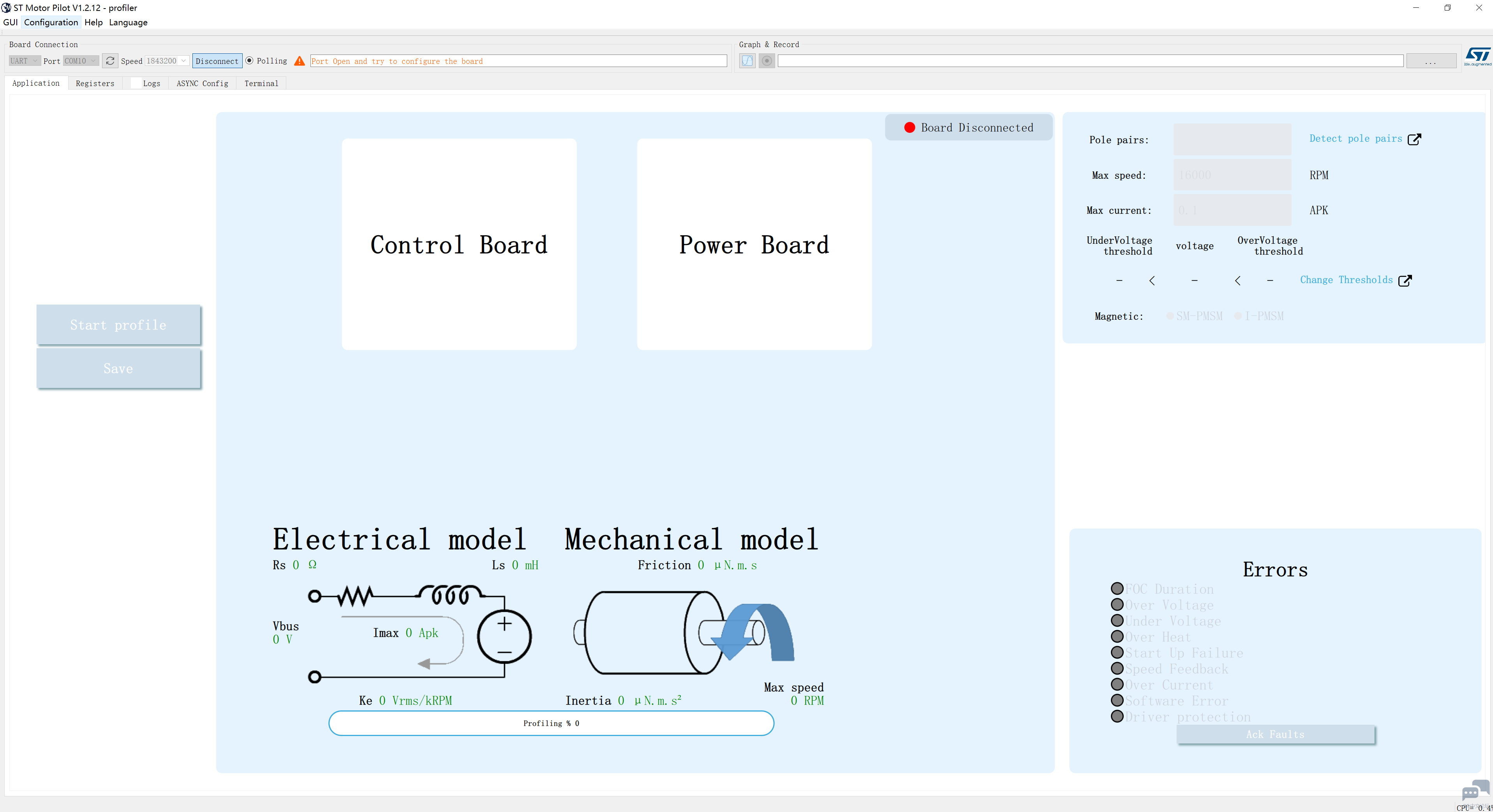
Task: Open the Language menu
Action: [x=128, y=23]
